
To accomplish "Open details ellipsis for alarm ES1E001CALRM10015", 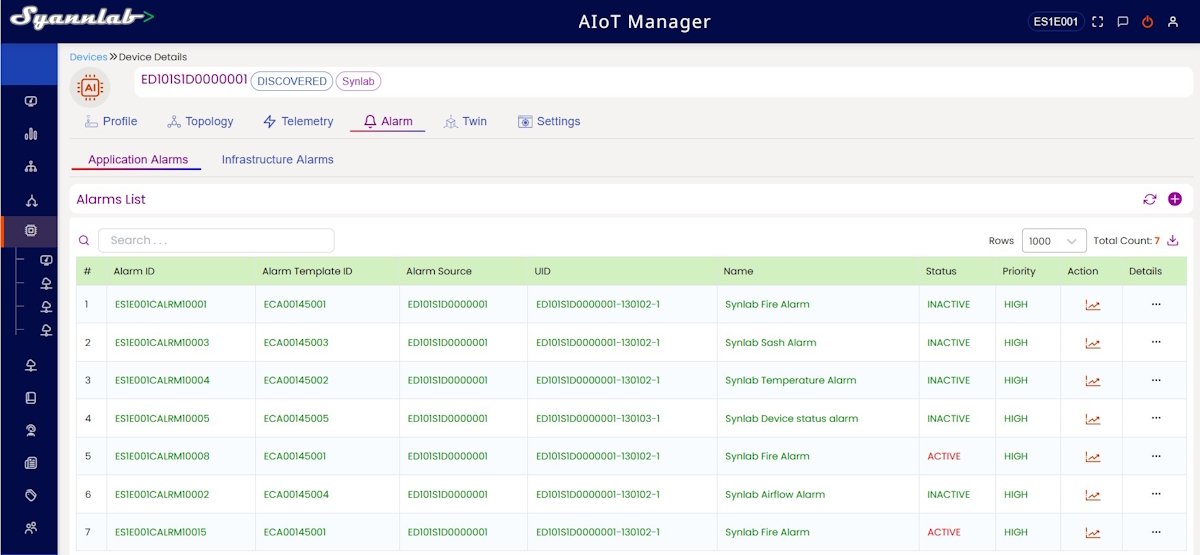I will click(x=1156, y=532).
